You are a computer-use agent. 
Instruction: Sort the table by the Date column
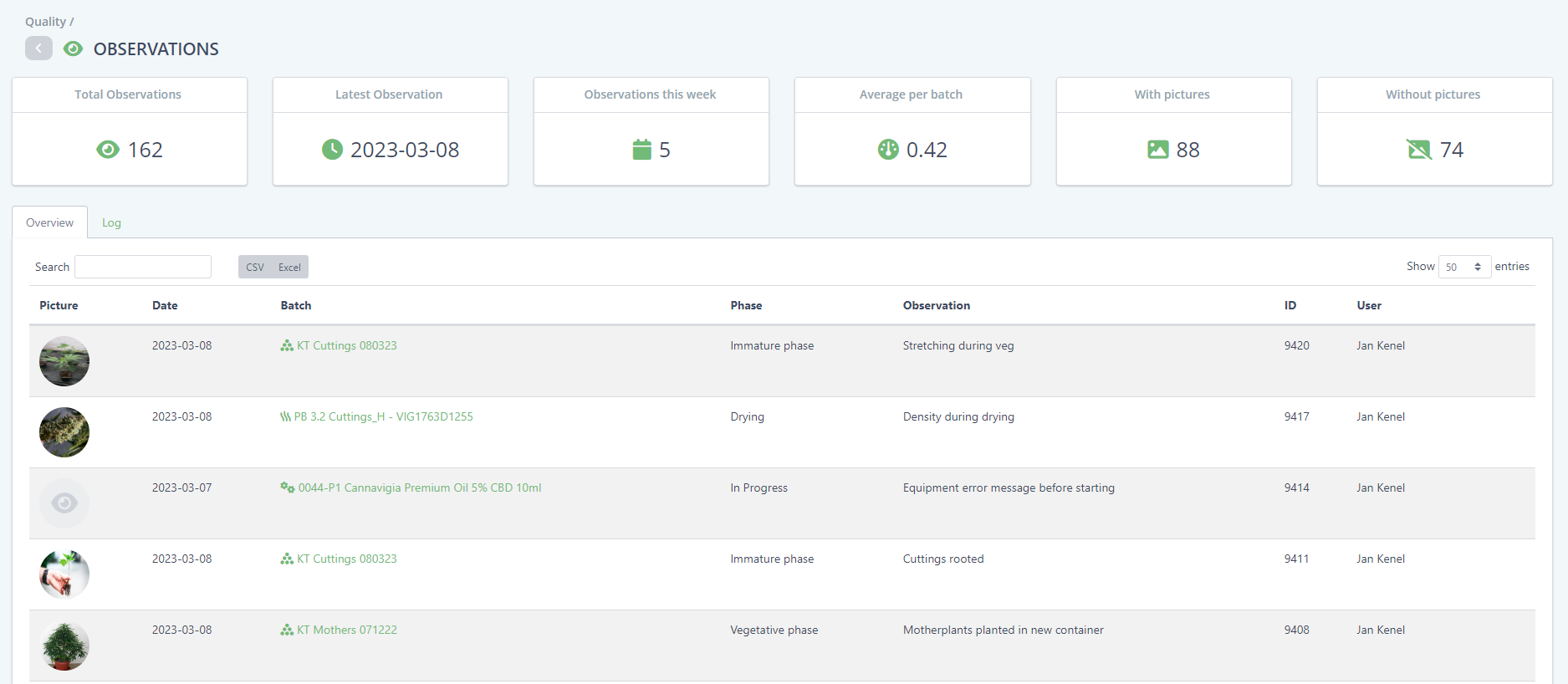tap(165, 305)
